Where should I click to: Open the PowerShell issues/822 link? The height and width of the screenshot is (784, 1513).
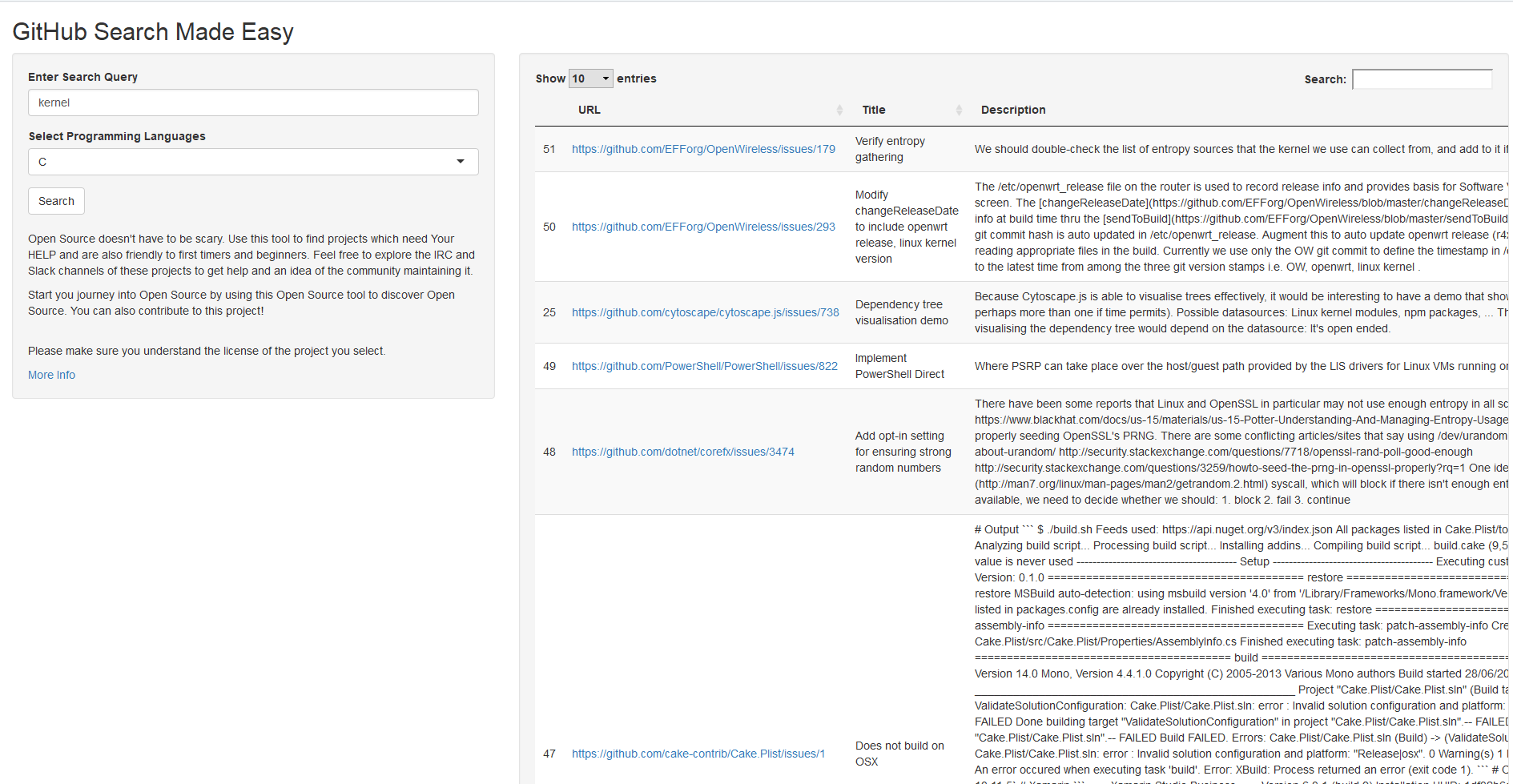705,366
